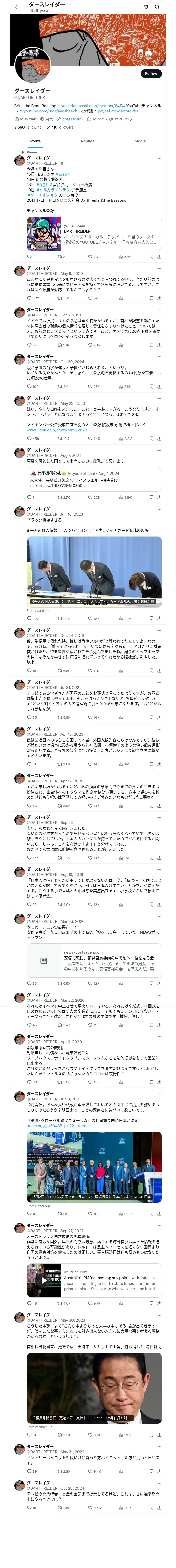Open the three-dot menu on the Aug 7, 2024 post
The height and width of the screenshot is (1568, 176).
160,450
